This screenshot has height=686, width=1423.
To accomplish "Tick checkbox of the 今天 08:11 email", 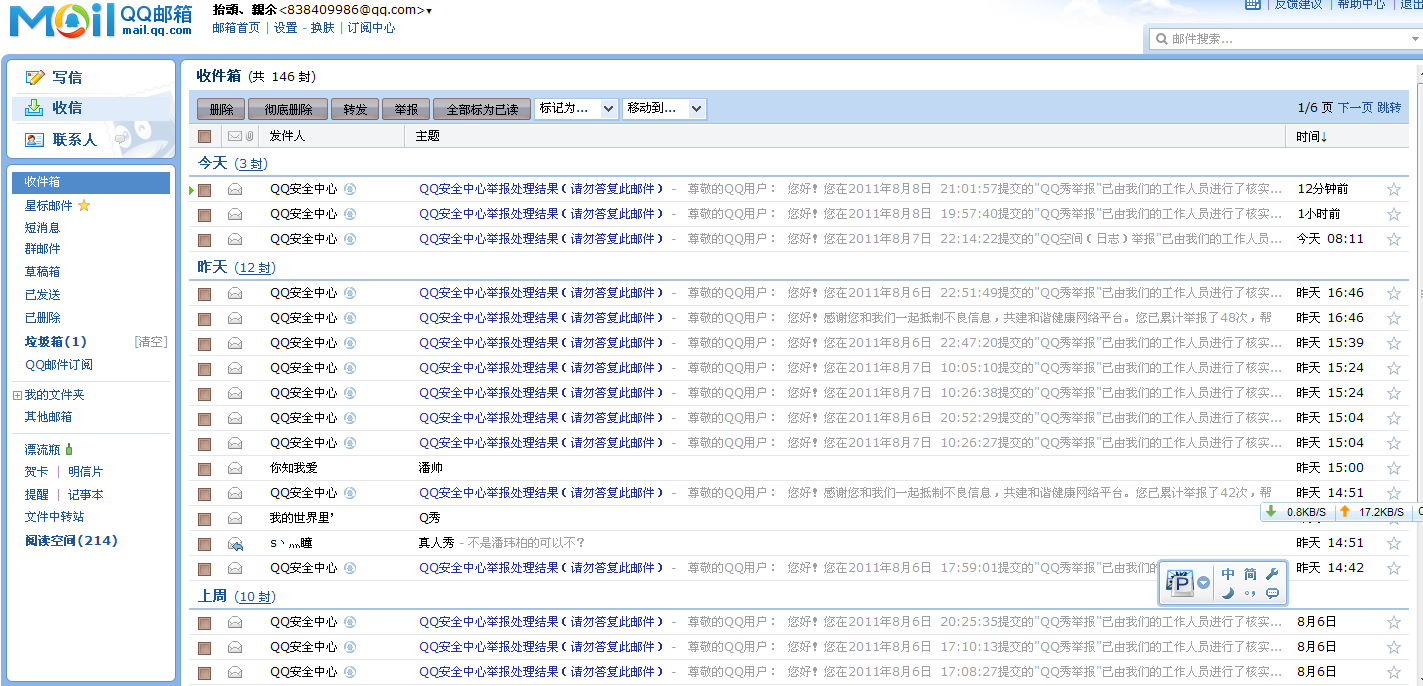I will coord(205,240).
